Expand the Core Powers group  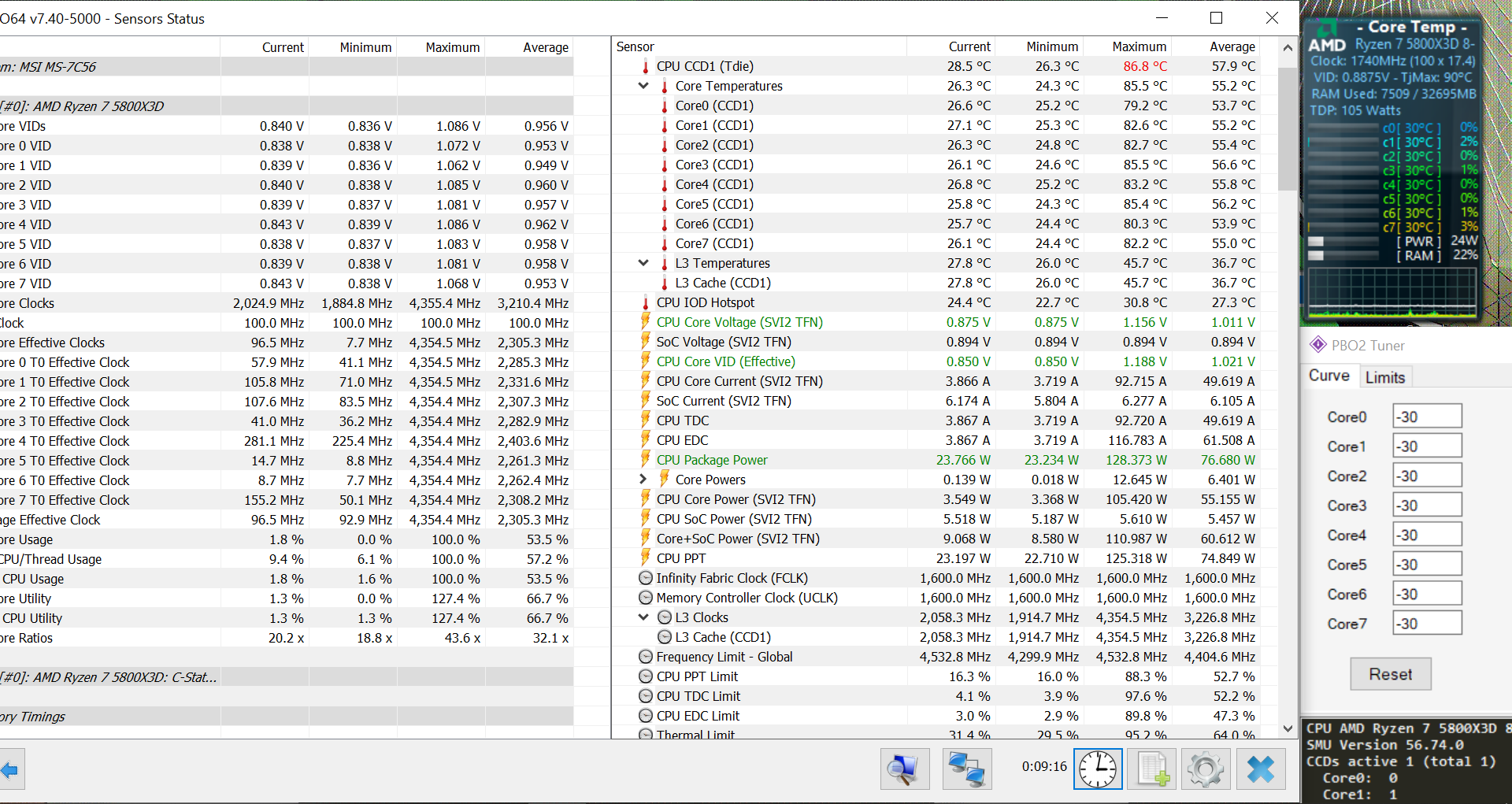point(643,480)
